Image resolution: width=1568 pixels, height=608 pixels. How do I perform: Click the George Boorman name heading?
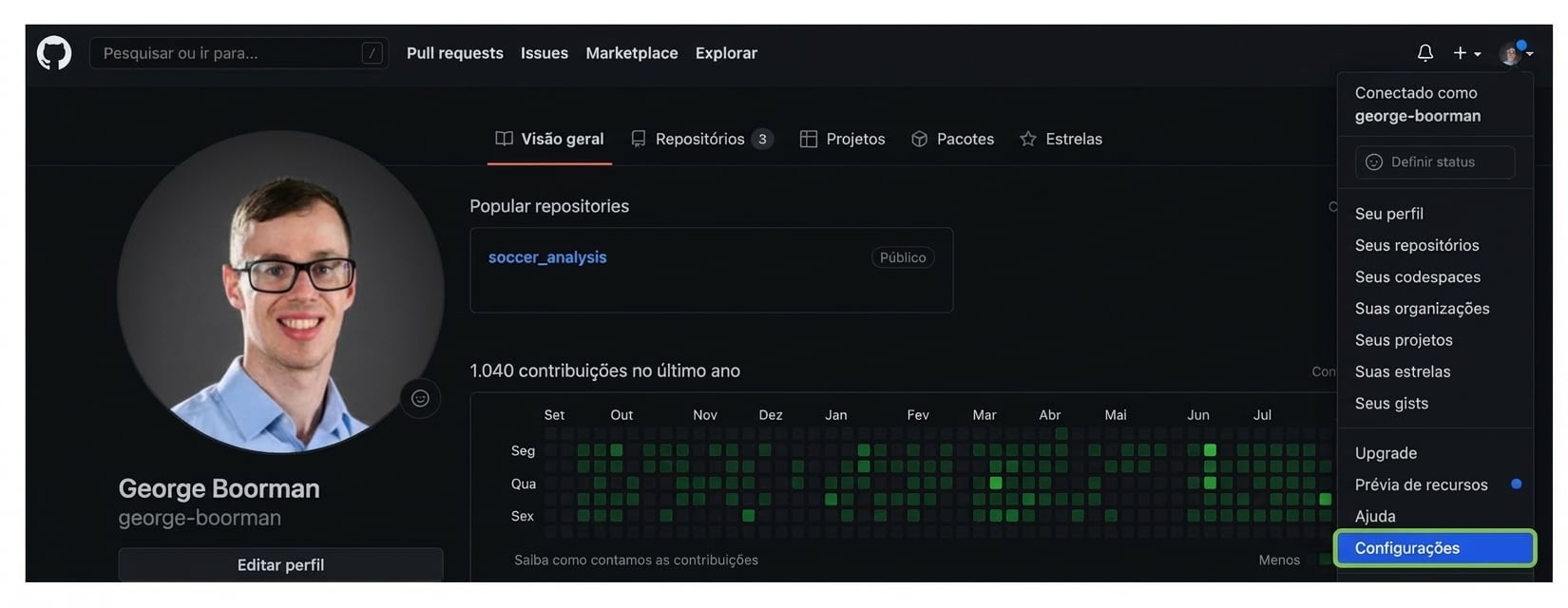coord(219,488)
